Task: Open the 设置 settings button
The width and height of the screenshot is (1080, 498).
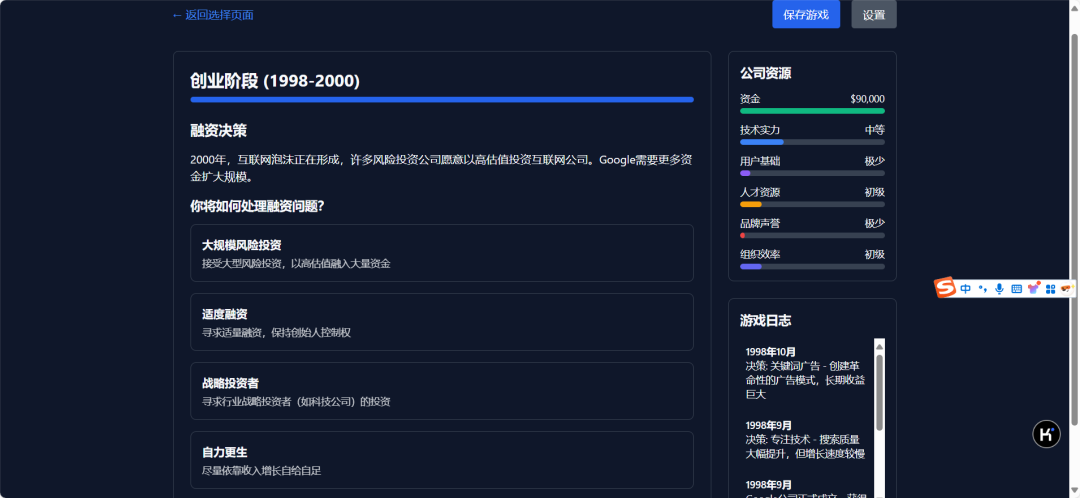Action: (873, 14)
